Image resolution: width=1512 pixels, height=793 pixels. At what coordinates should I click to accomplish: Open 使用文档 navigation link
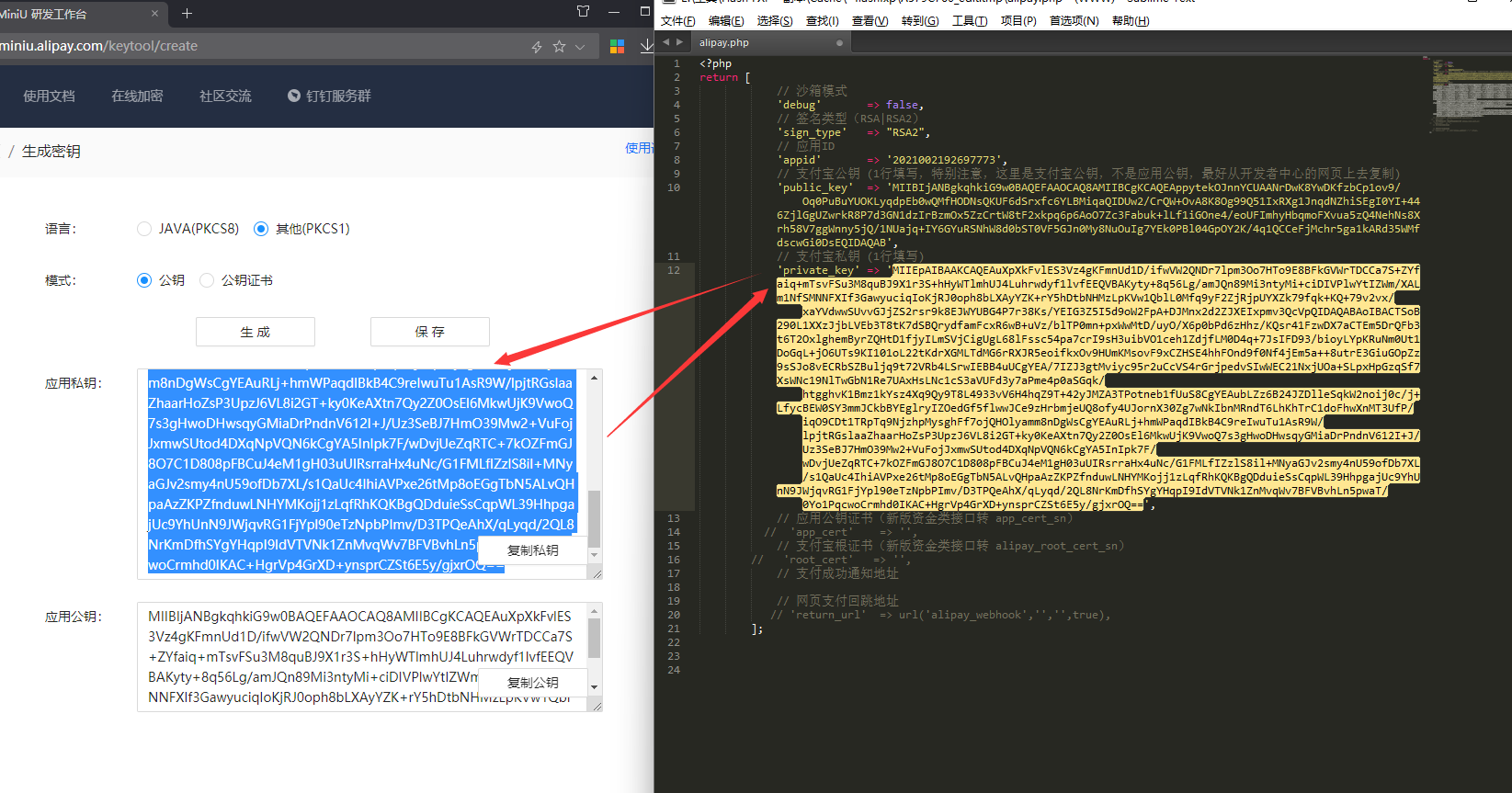tap(49, 96)
